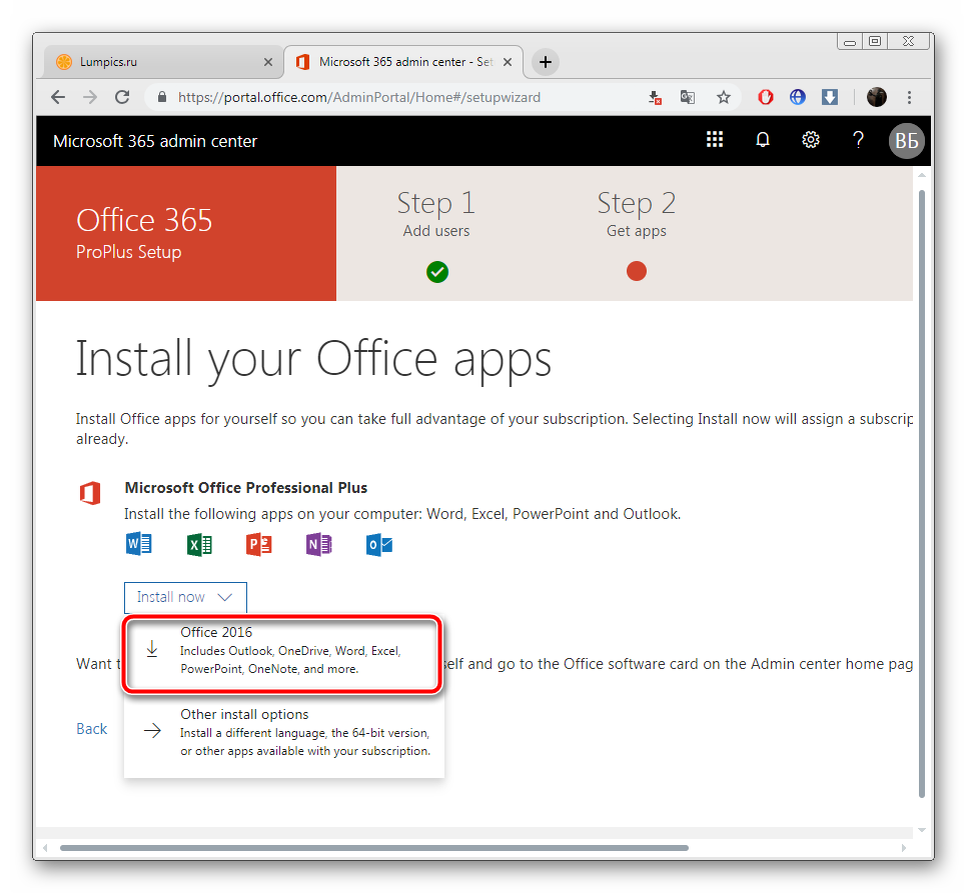Click the ВБ account avatar
This screenshot has width=967, height=893.
pos(906,141)
